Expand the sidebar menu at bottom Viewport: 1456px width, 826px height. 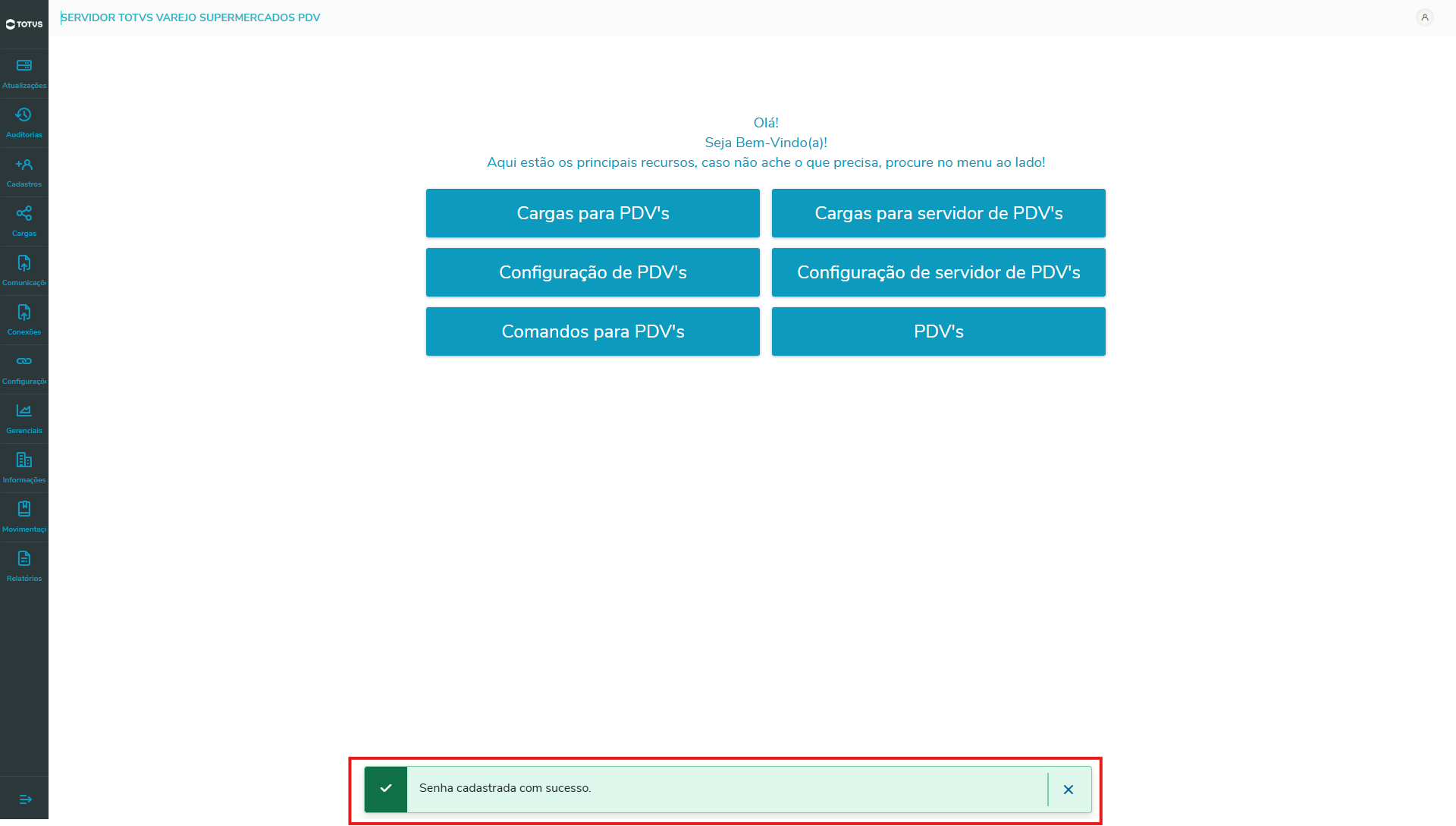point(25,799)
